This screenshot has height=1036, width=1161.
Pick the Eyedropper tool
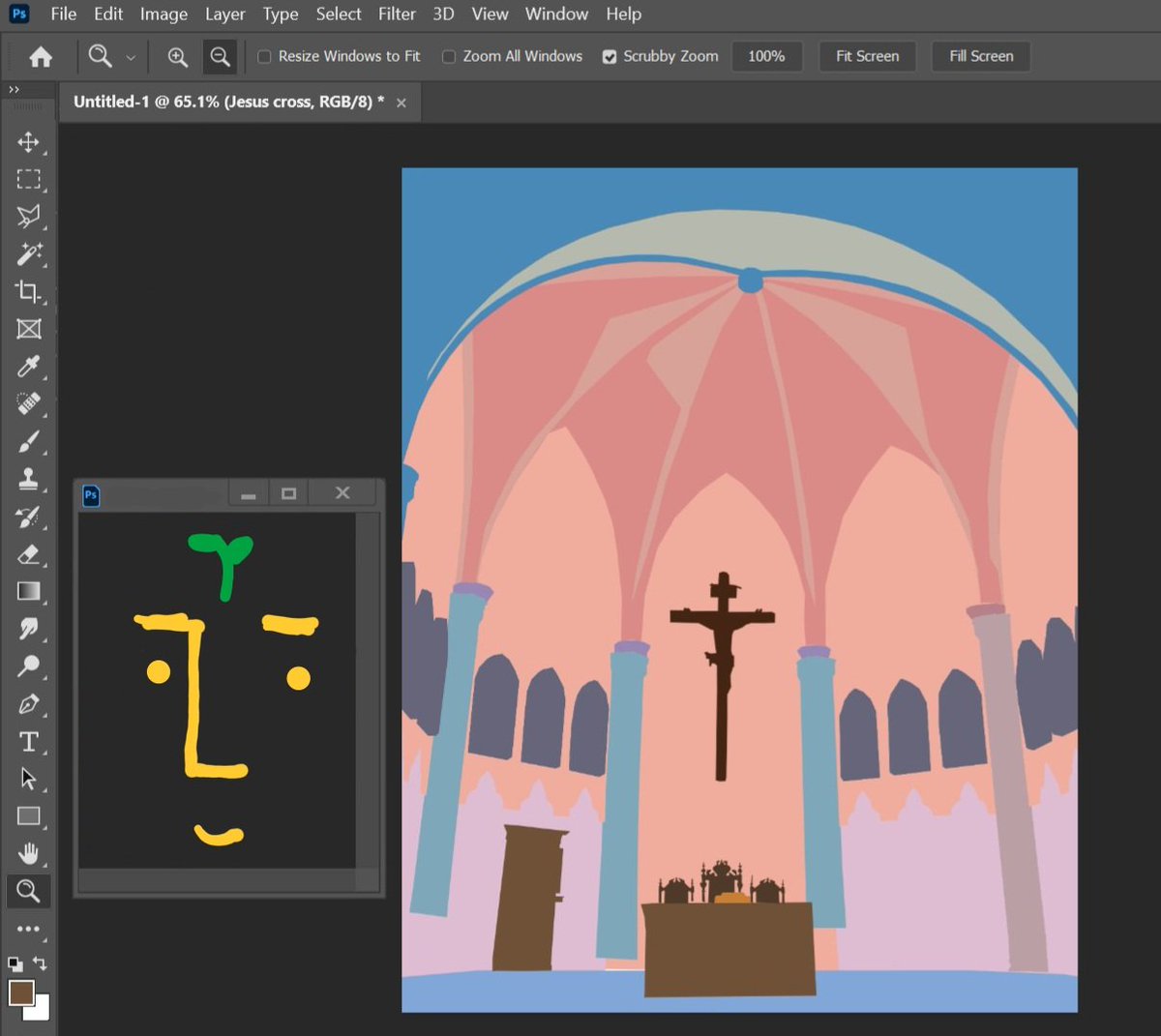coord(28,367)
